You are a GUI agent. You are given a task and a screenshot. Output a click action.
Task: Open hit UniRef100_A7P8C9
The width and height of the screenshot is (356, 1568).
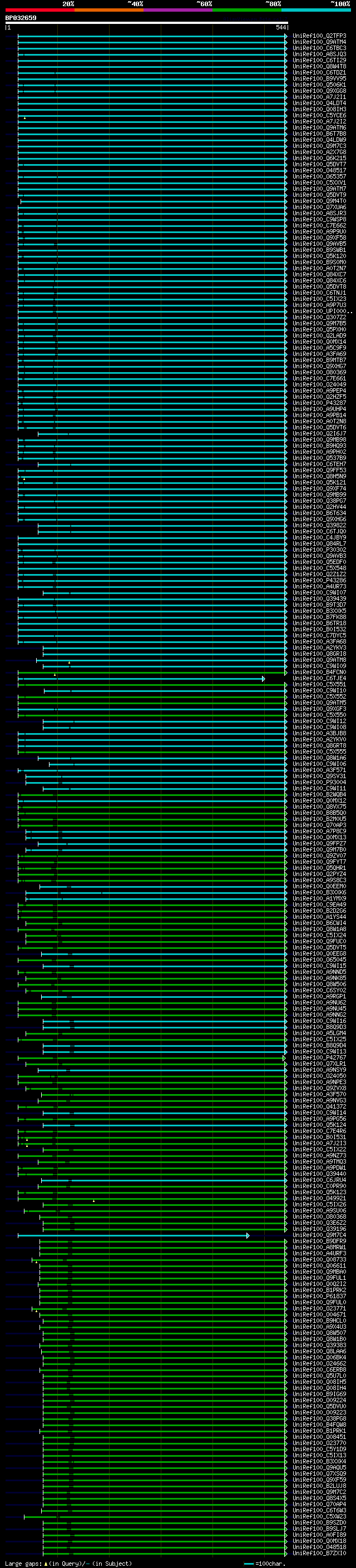(319, 831)
